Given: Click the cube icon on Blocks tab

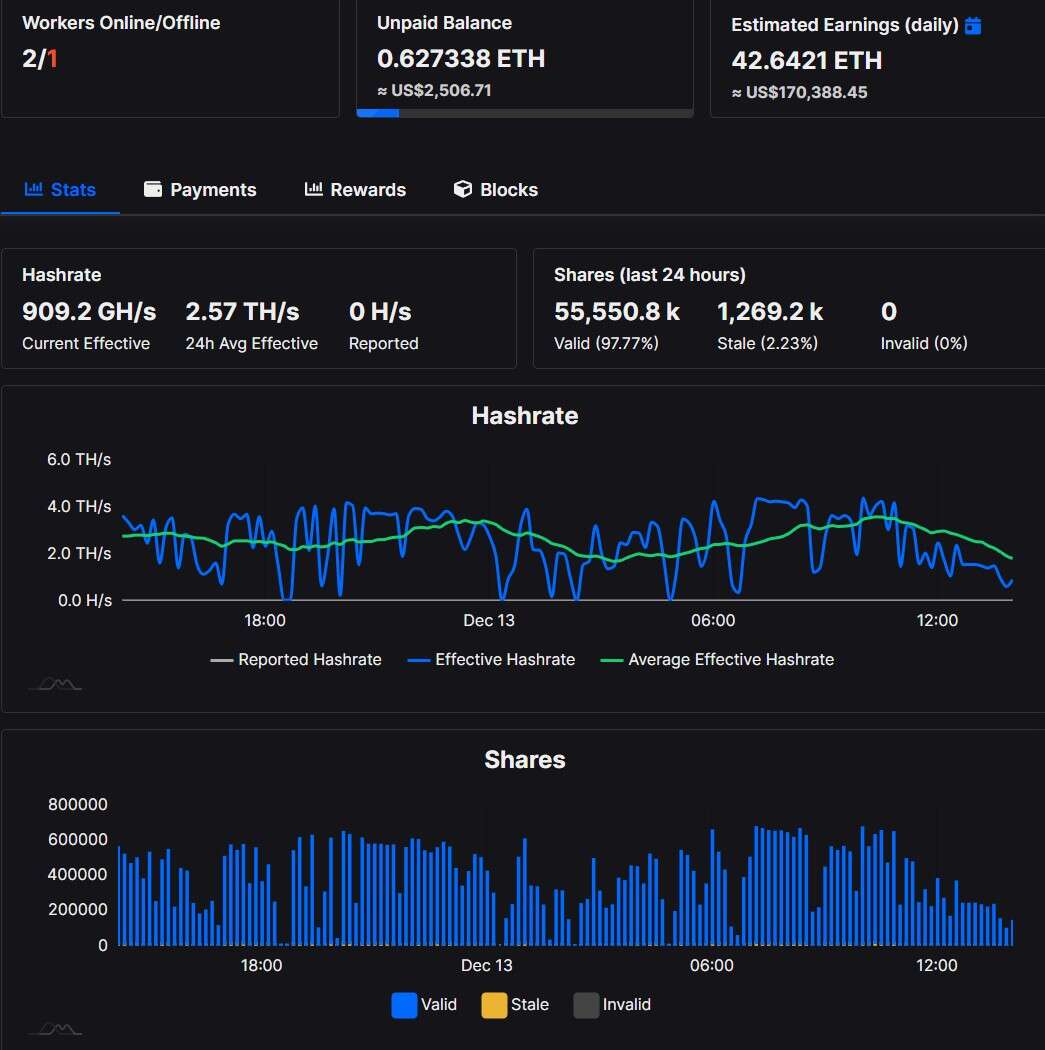Looking at the screenshot, I should point(462,189).
